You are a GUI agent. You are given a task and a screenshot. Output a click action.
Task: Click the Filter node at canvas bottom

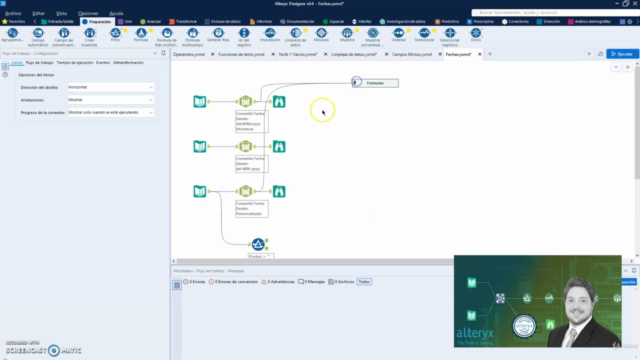[x=258, y=244]
